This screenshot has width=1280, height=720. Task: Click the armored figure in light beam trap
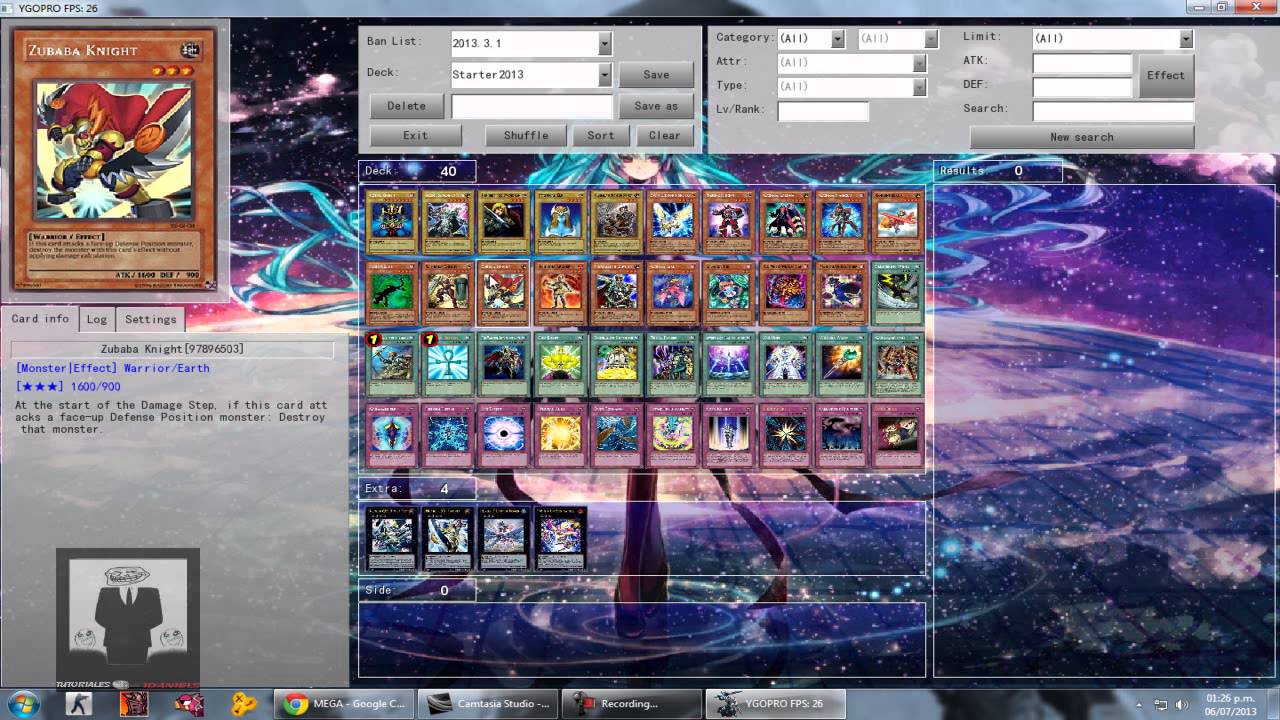pyautogui.click(x=729, y=437)
